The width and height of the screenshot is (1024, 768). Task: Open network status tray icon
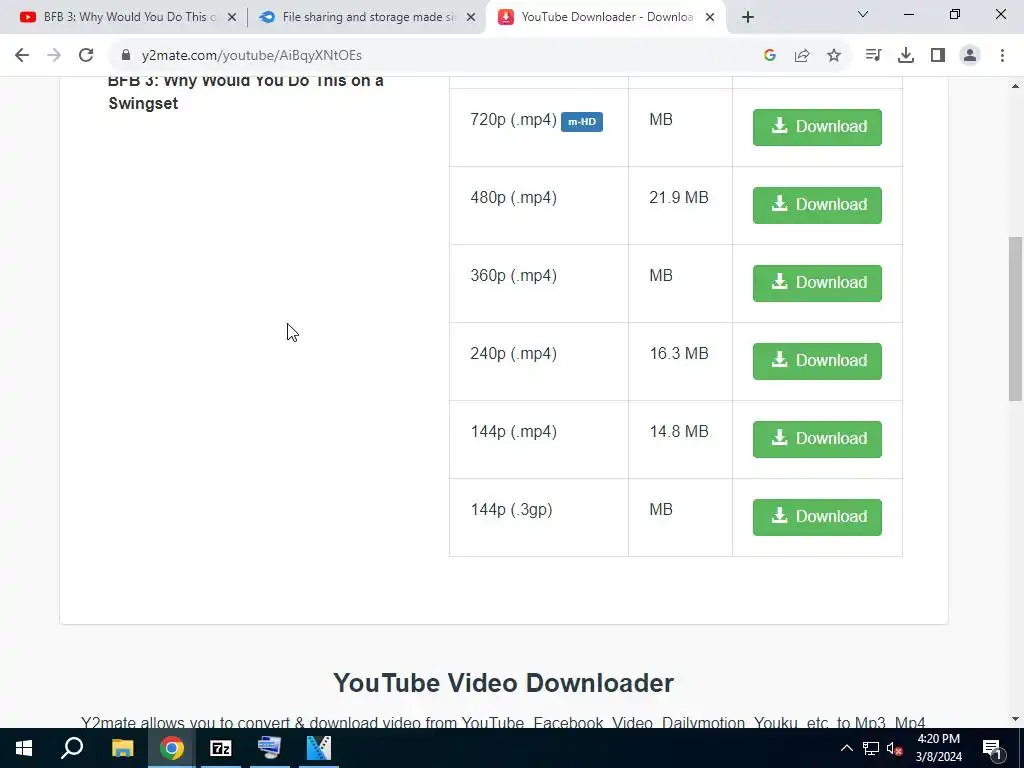pos(871,748)
